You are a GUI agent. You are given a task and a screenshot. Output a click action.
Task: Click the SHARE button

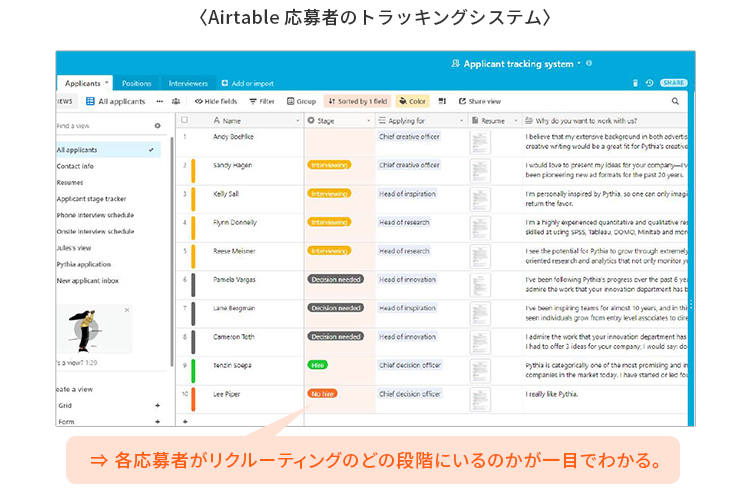click(x=673, y=83)
